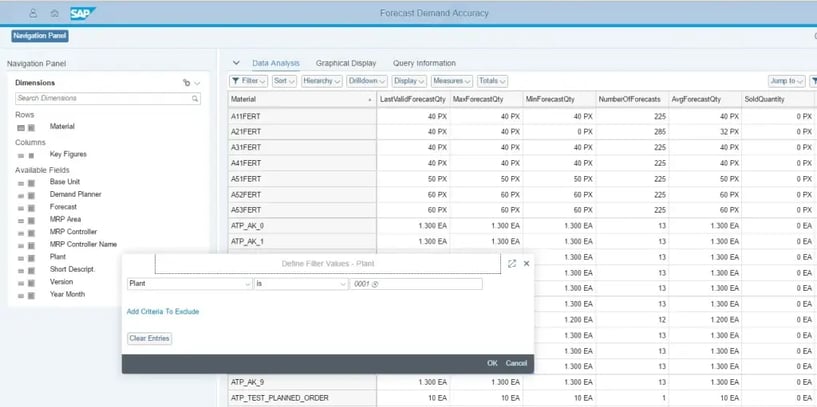817x407 pixels.
Task: Open the Totals dropdown
Action: [492, 81]
